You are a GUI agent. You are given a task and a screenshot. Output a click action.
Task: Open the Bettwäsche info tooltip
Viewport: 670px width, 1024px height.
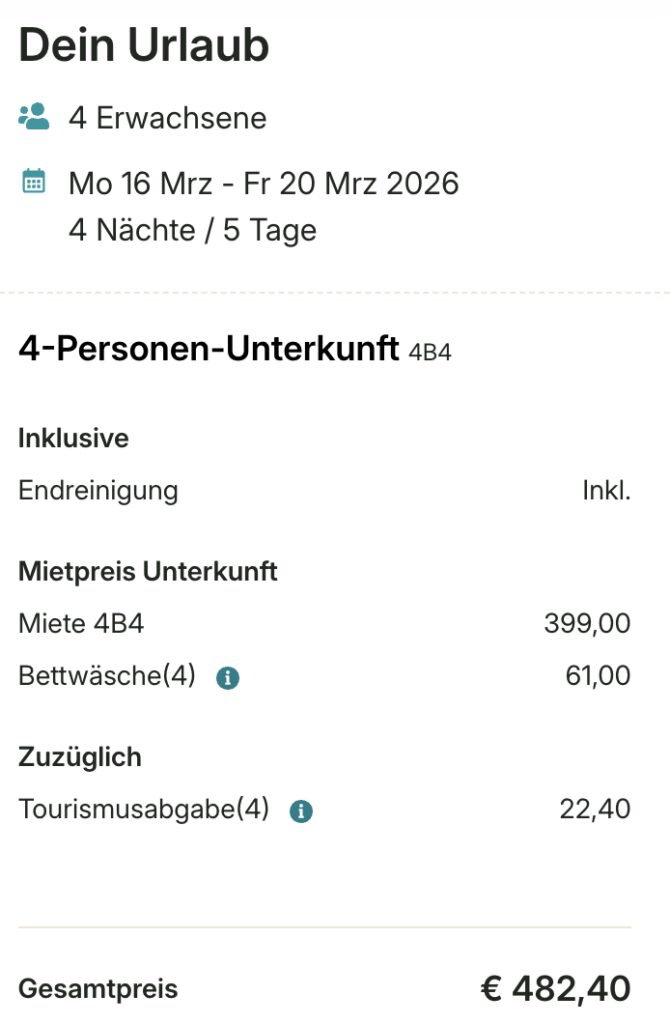pyautogui.click(x=226, y=677)
